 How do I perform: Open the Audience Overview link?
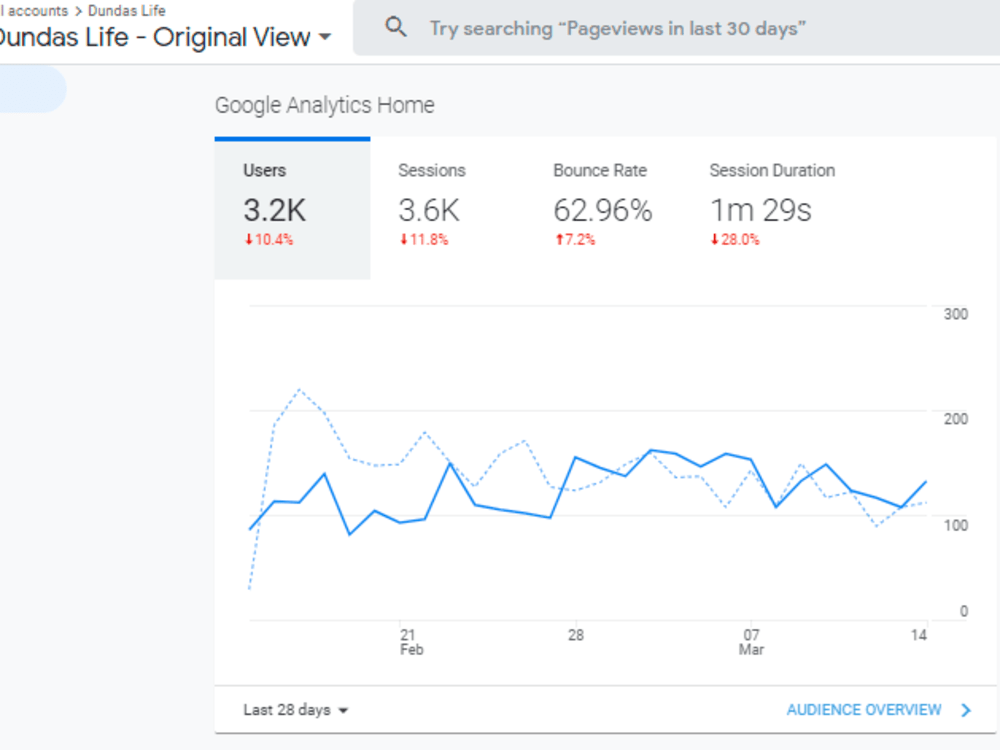(864, 710)
